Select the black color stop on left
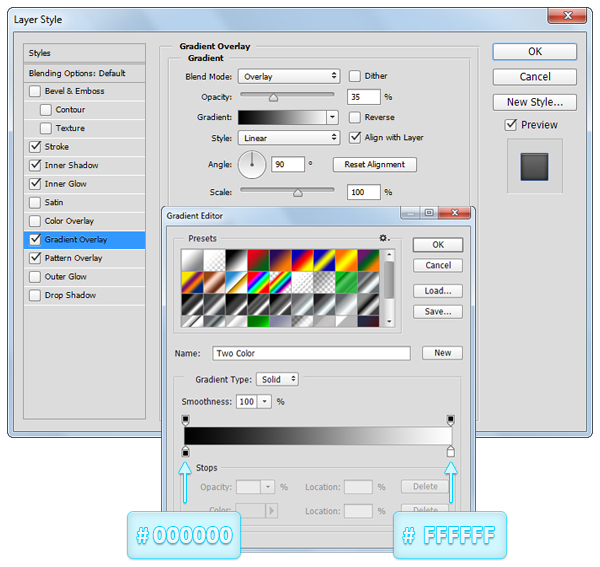The height and width of the screenshot is (567, 600). point(185,453)
